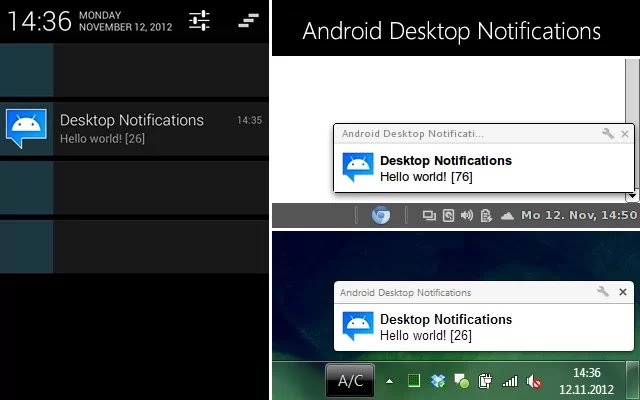Click the disk/search tray icon in Linux panel
The width and height of the screenshot is (640, 400).
[448, 215]
